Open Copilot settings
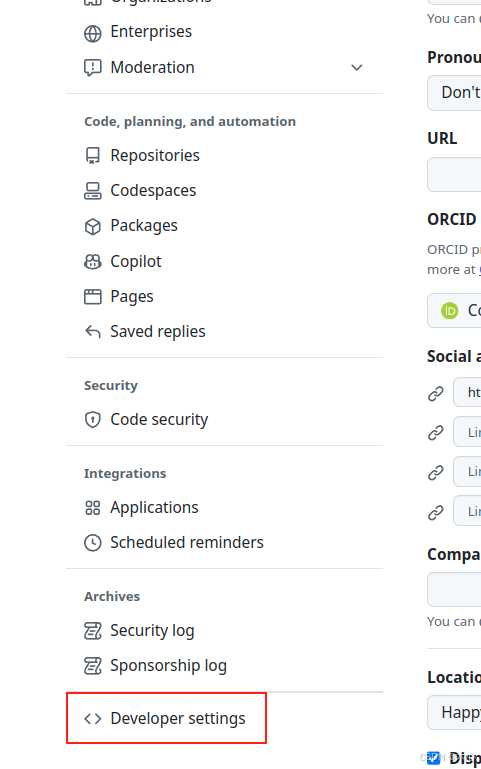This screenshot has width=481, height=769. pyautogui.click(x=136, y=262)
